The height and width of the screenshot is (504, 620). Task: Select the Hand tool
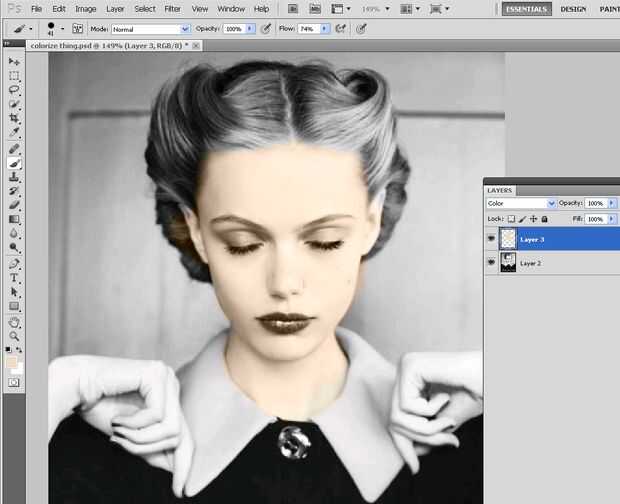[x=15, y=322]
